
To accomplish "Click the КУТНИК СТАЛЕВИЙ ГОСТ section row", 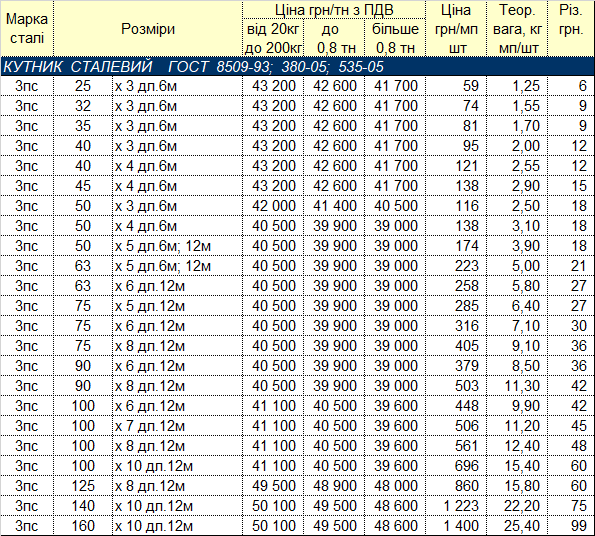I will 298,67.
